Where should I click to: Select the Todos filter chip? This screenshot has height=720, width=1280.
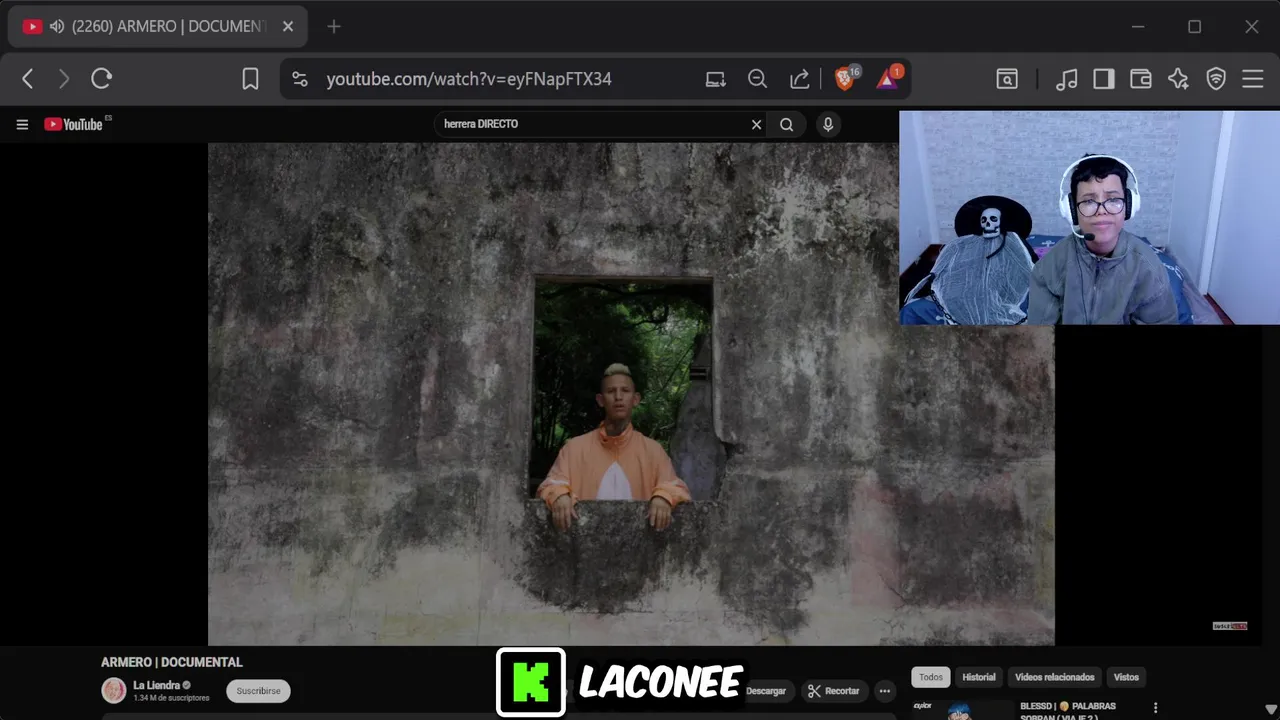(931, 677)
